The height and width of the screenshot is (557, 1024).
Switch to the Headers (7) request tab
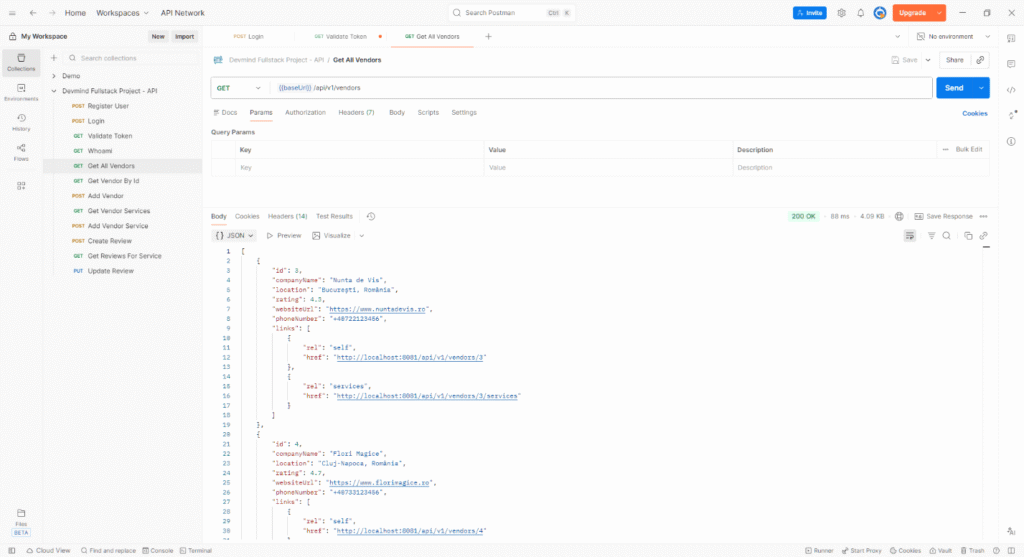356,112
